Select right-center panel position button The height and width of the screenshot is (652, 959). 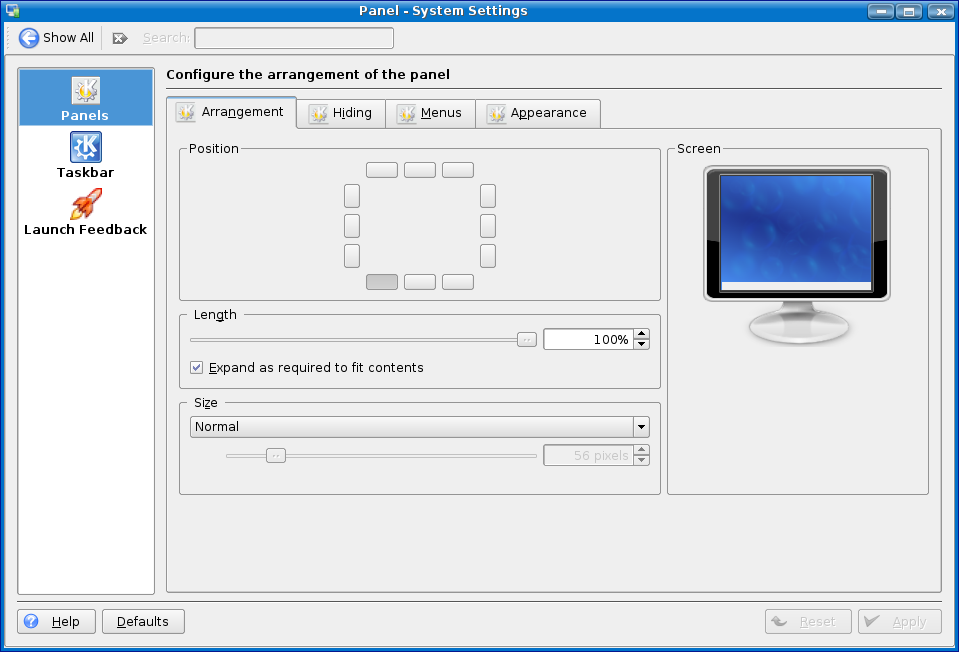(488, 226)
